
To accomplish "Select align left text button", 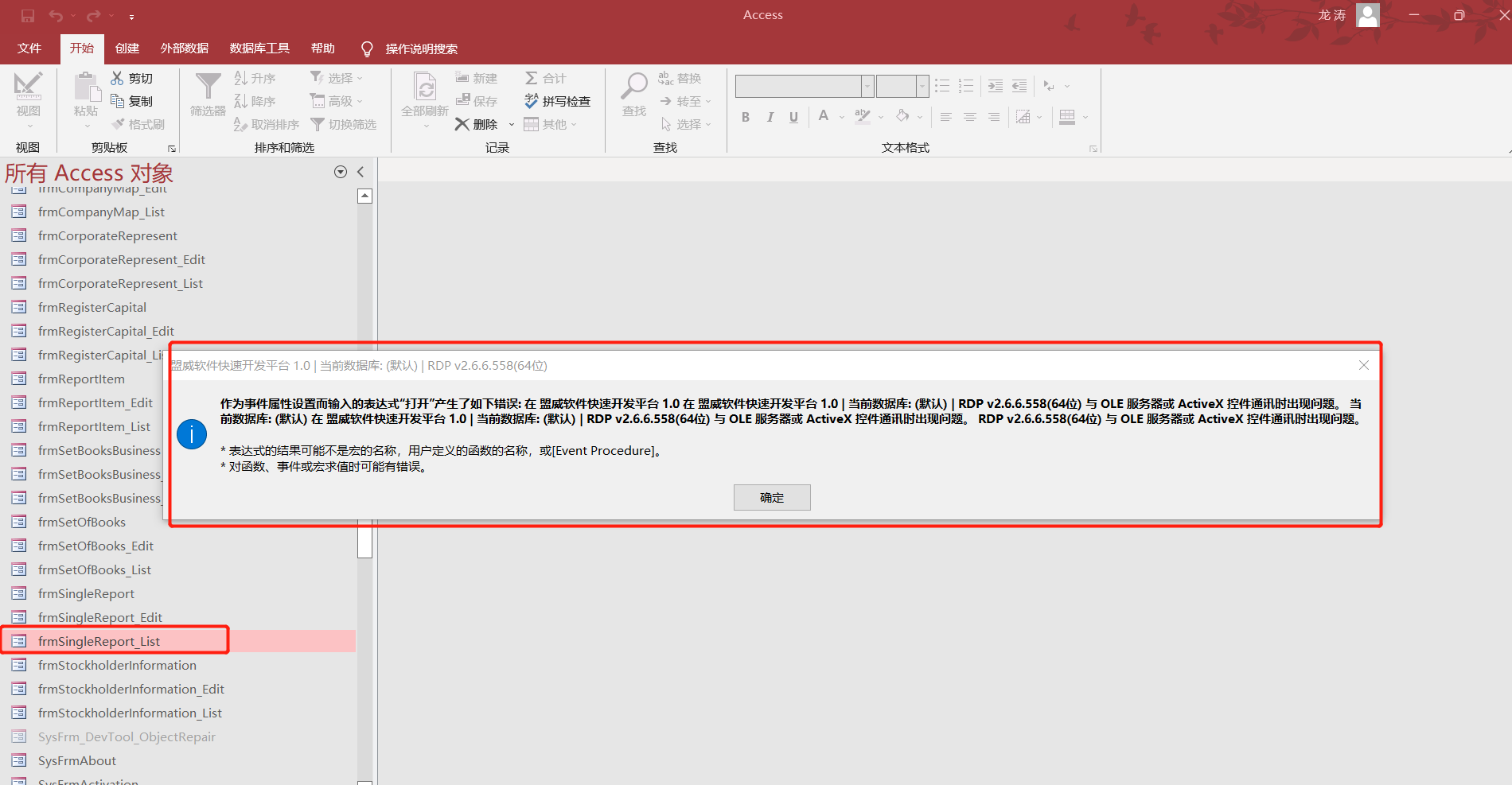I will 946,117.
